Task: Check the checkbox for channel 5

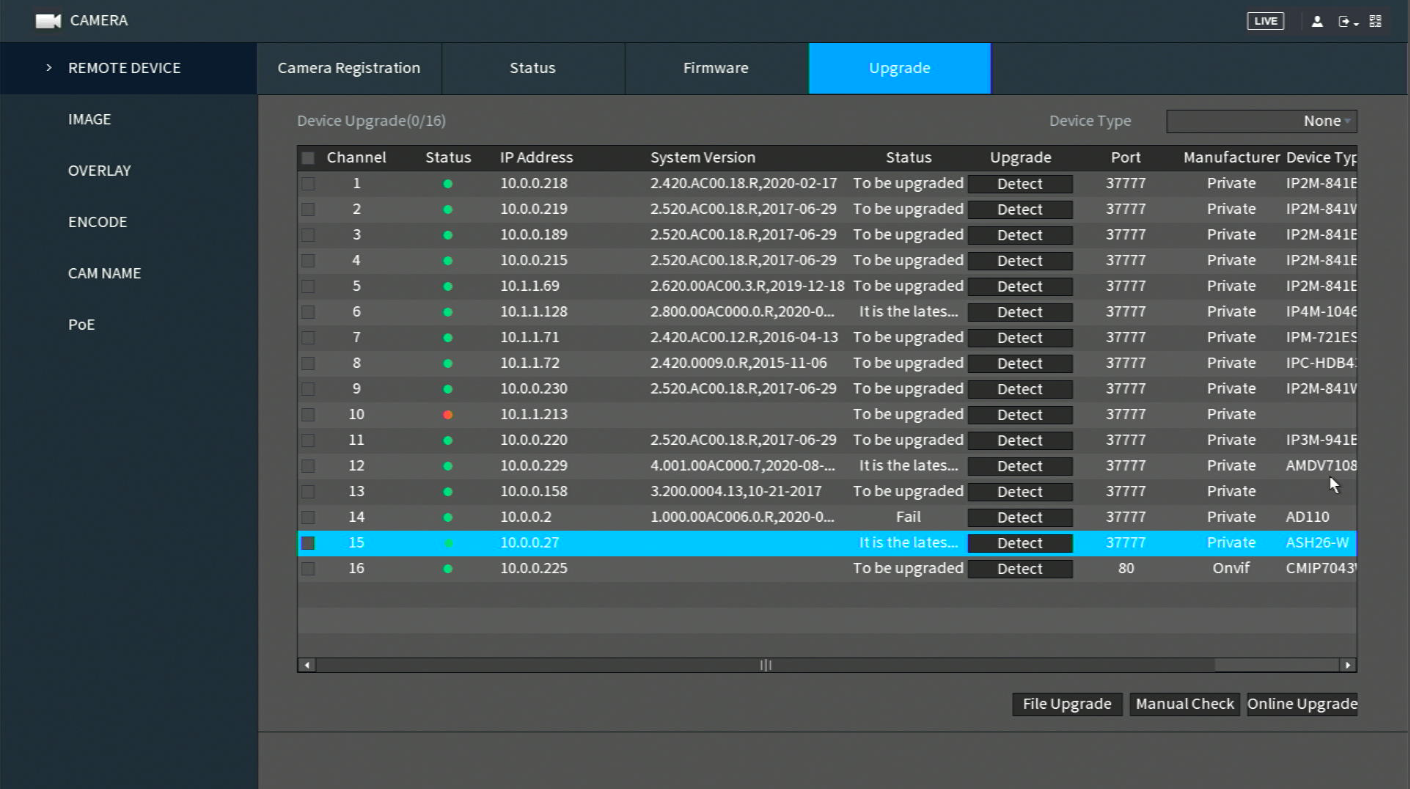Action: pos(308,286)
